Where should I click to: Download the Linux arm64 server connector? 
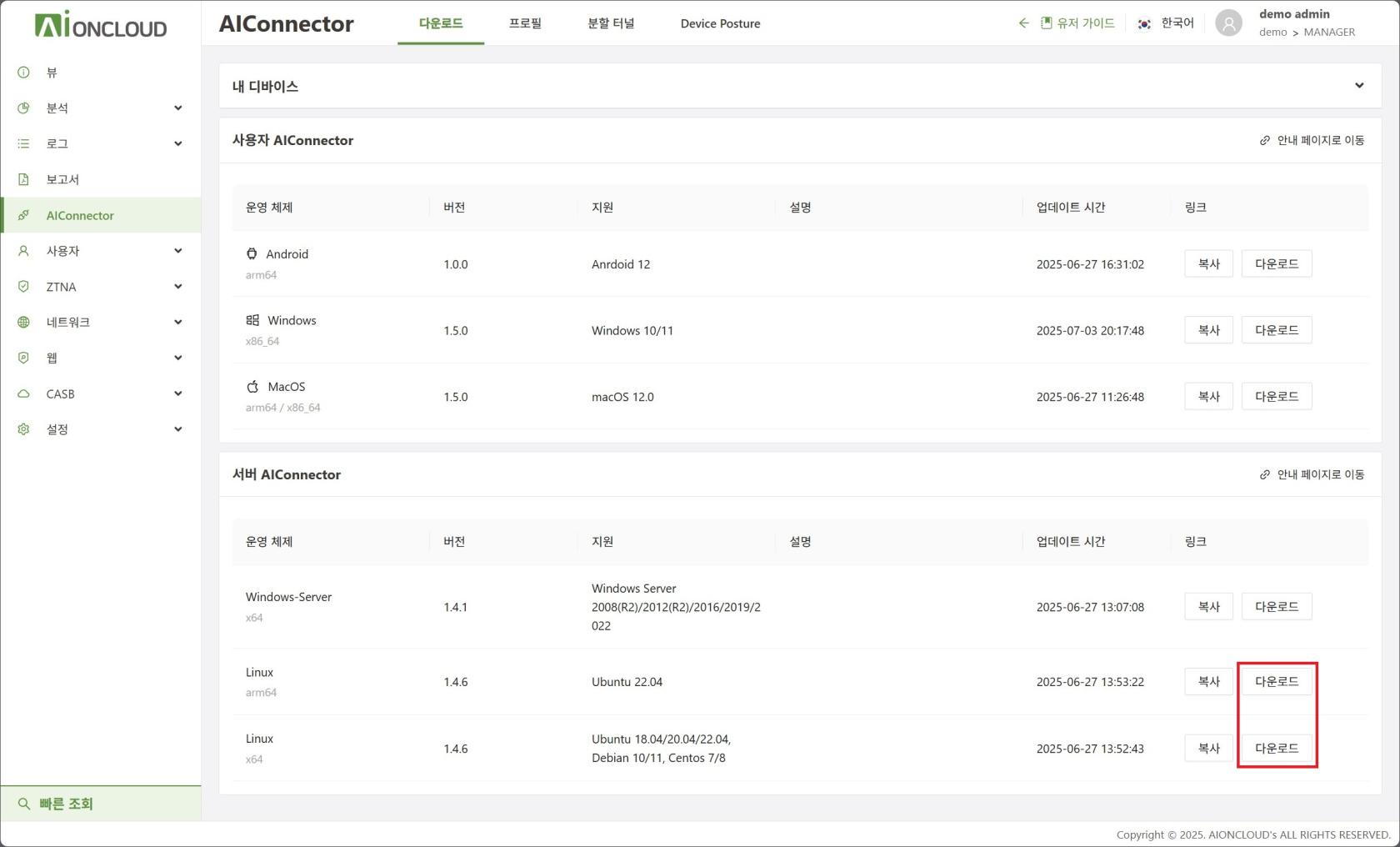[1276, 682]
